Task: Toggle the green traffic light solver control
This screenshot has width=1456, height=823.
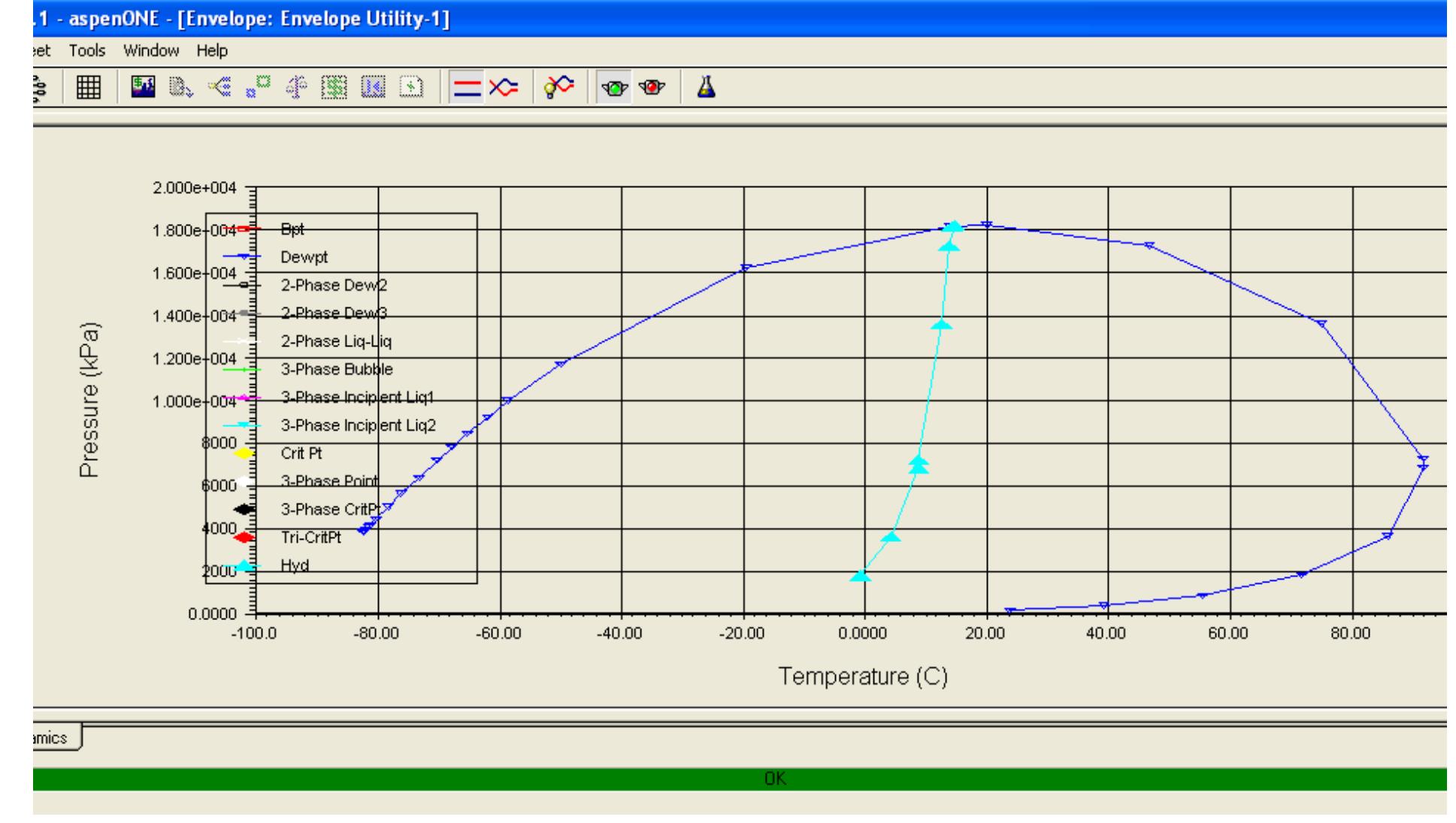Action: coord(615,87)
